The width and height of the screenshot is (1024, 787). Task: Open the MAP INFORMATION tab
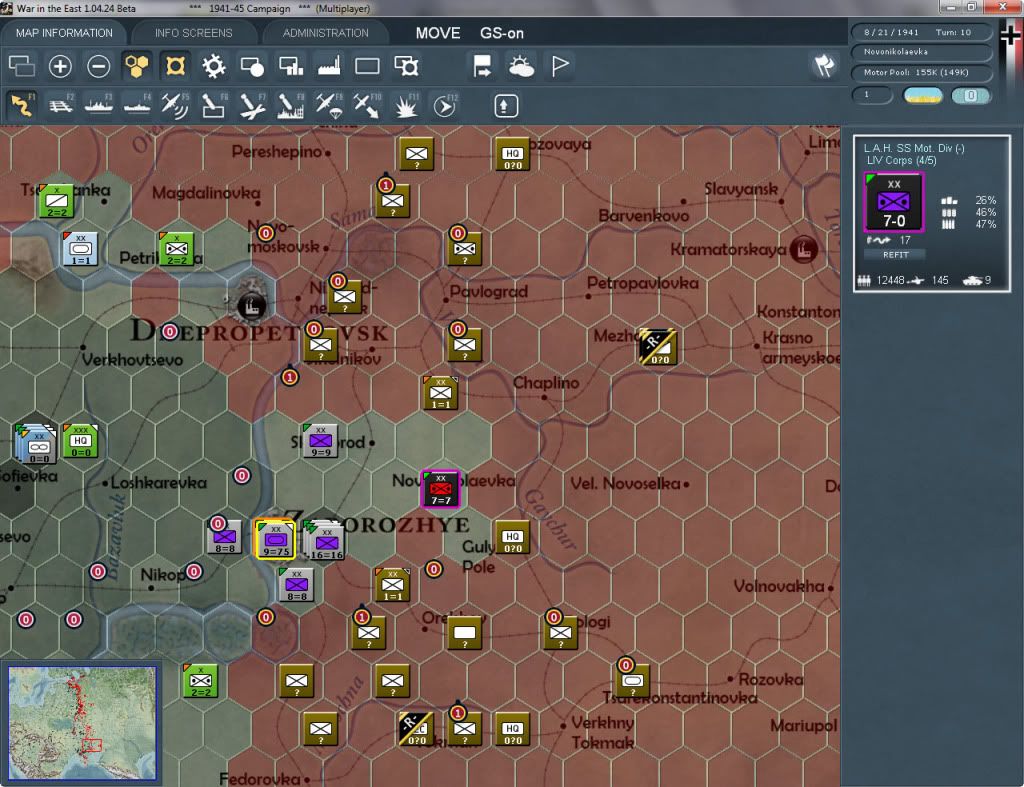click(x=64, y=33)
